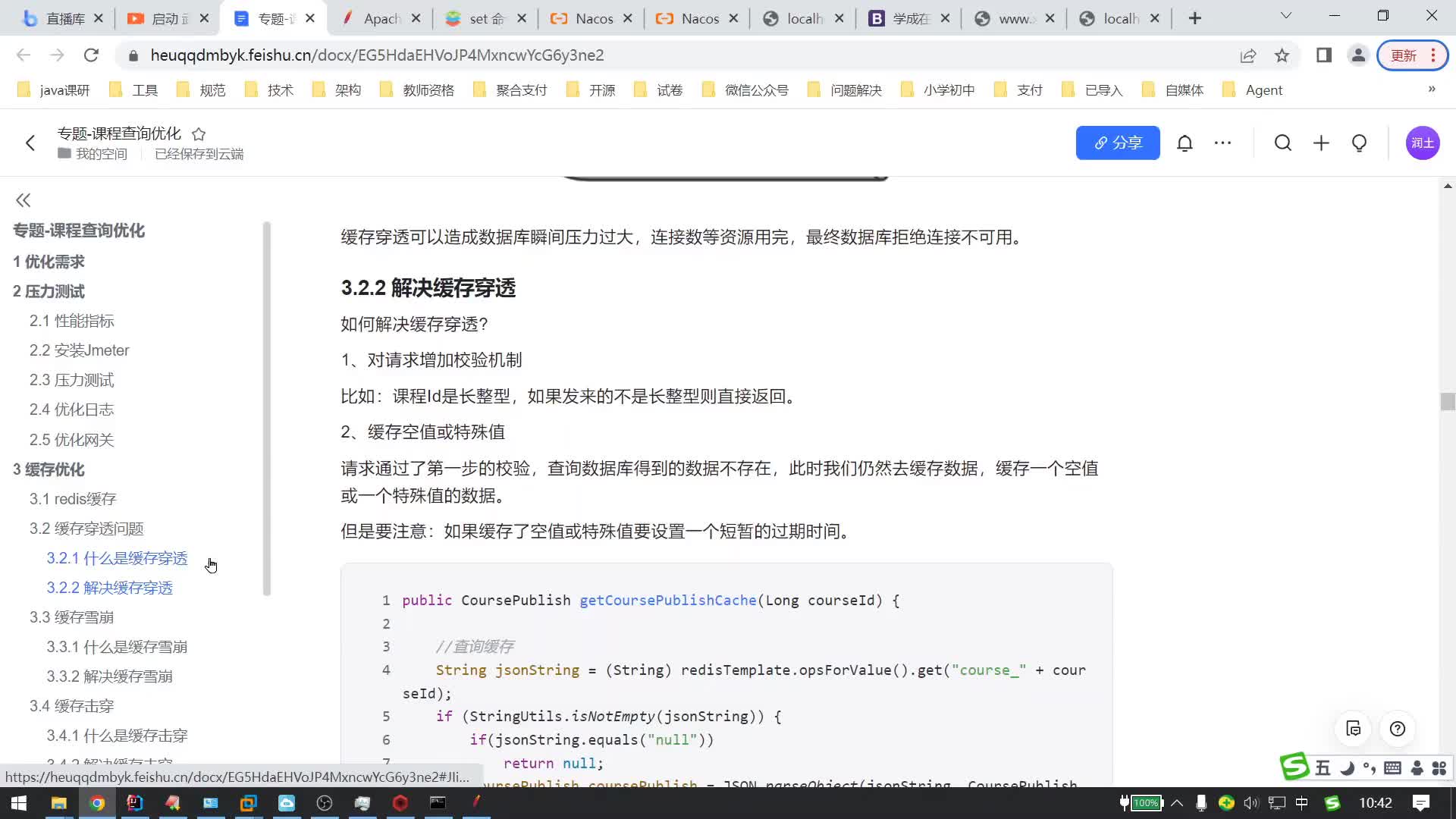The width and height of the screenshot is (1456, 819).
Task: Open IntelliJ IDEA from taskbar
Action: tap(134, 803)
